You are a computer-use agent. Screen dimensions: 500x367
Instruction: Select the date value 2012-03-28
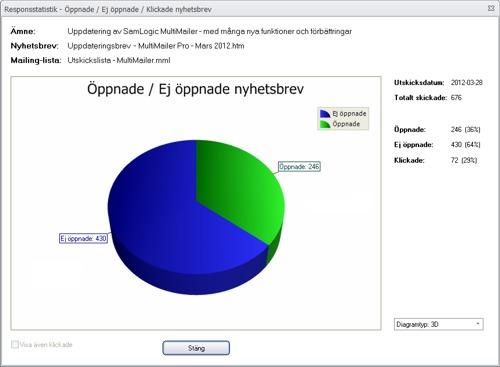[467, 82]
